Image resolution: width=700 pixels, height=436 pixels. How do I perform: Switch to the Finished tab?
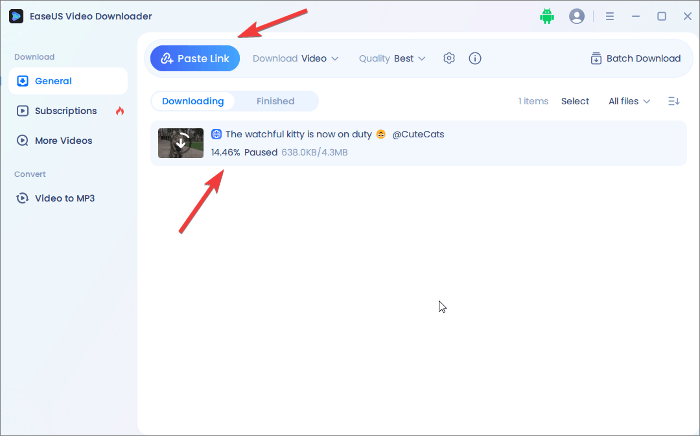(275, 101)
